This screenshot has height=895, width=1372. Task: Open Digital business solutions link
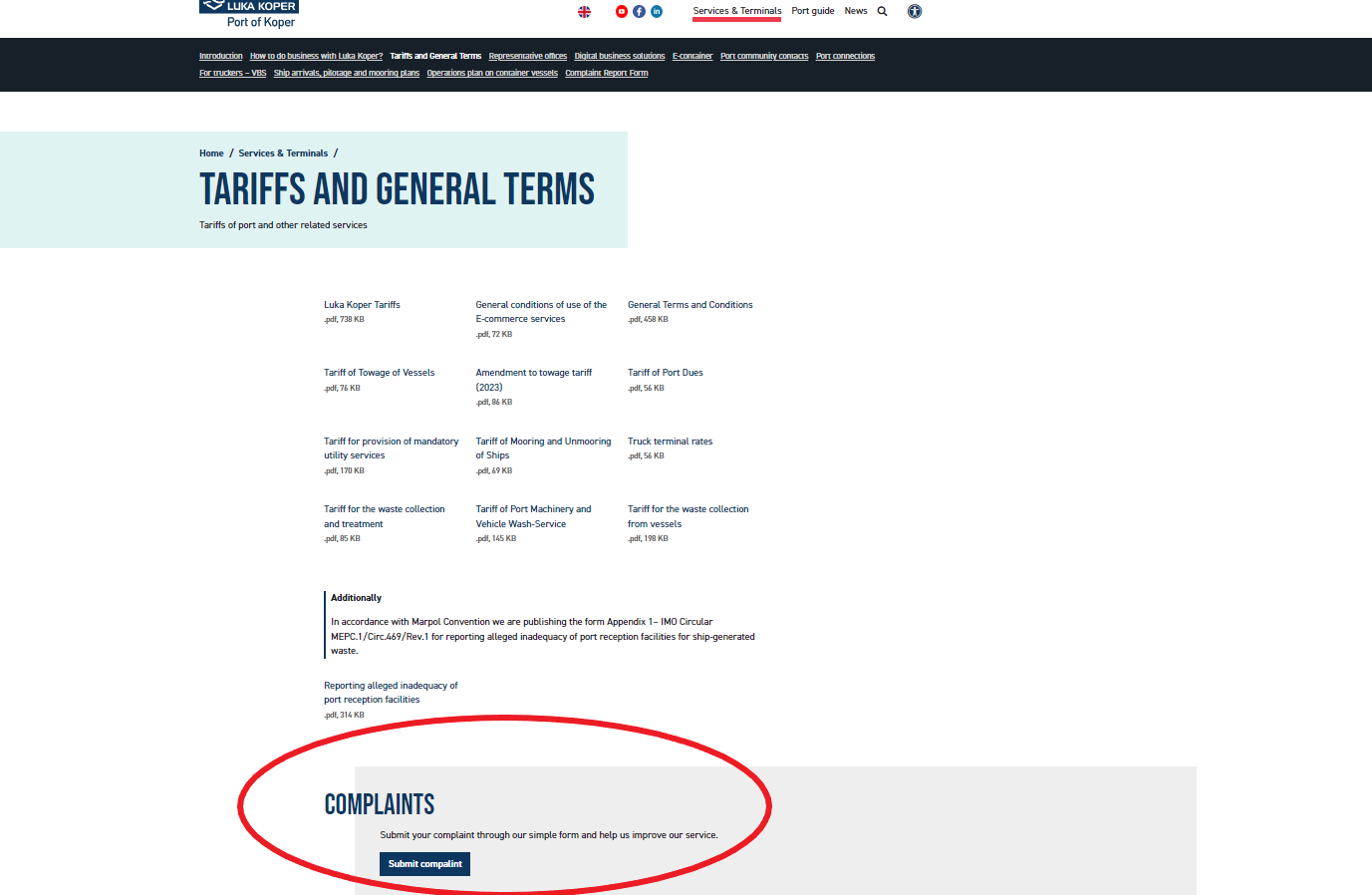tap(620, 56)
